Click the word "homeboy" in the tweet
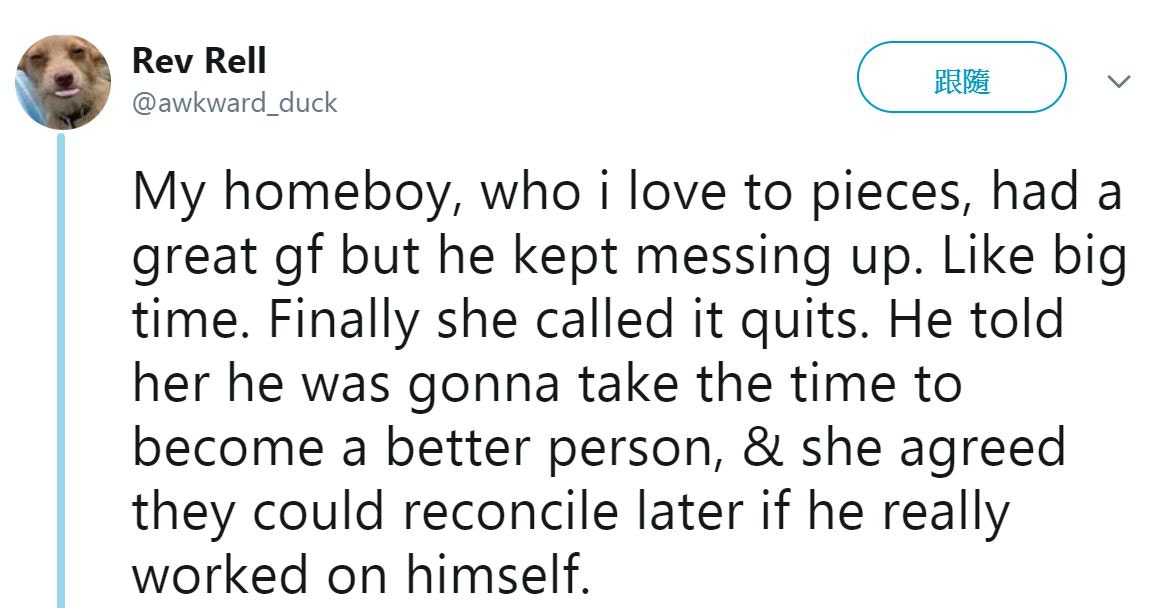The image size is (1155, 608). (x=344, y=193)
